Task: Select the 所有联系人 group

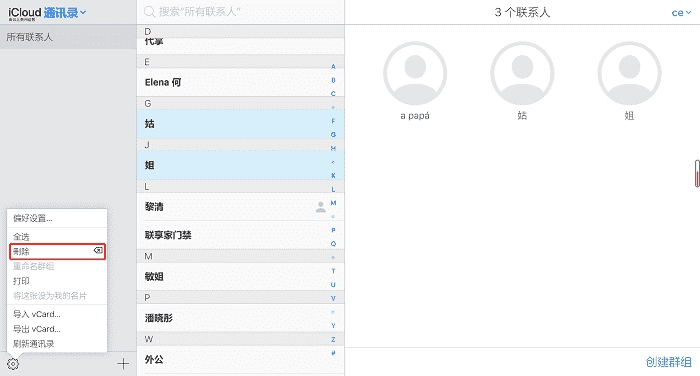Action: (68, 37)
